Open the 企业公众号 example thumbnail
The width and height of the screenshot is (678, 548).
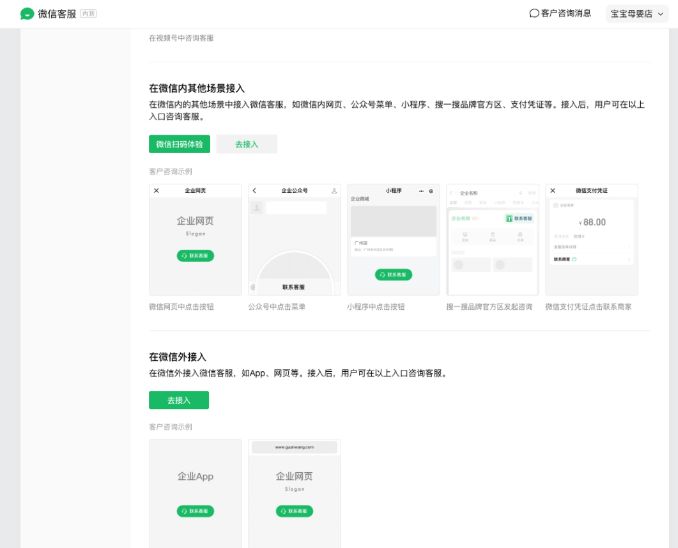(x=294, y=240)
